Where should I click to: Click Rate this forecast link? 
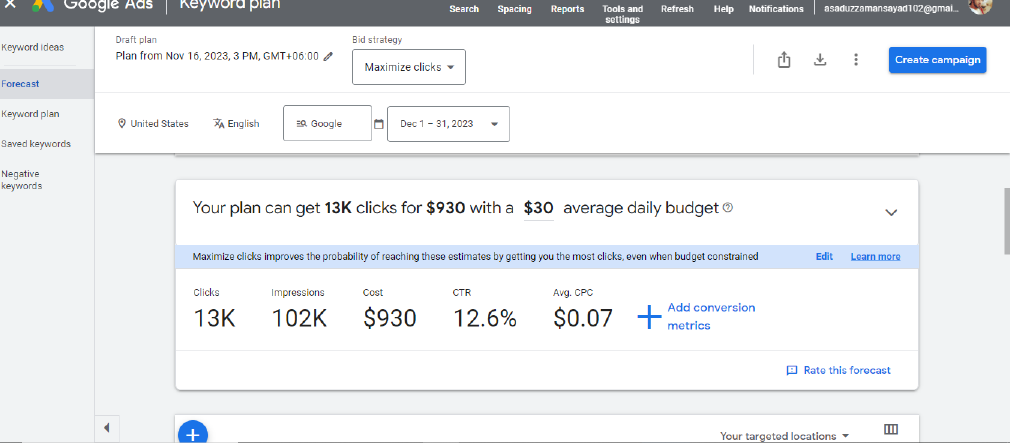839,370
